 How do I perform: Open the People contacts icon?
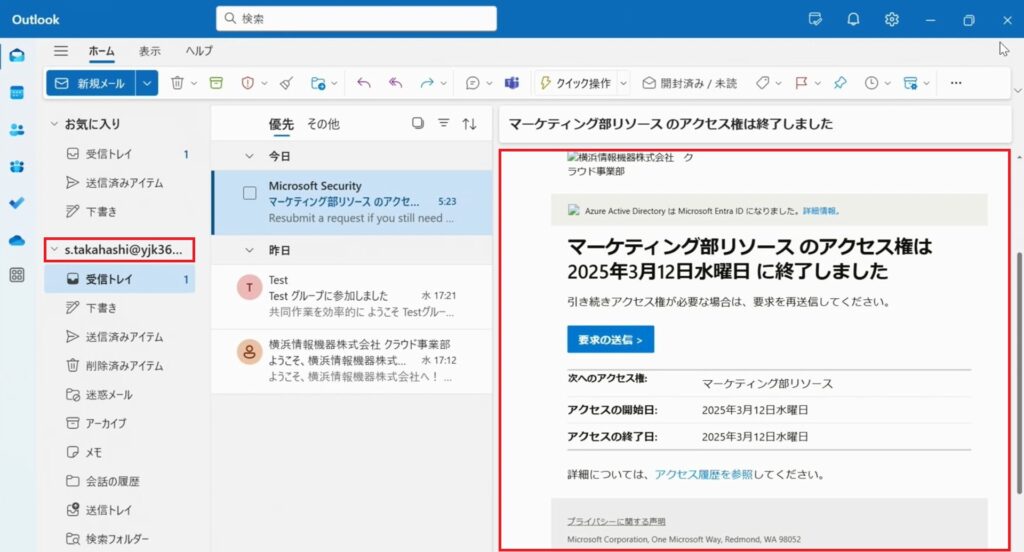tap(17, 129)
